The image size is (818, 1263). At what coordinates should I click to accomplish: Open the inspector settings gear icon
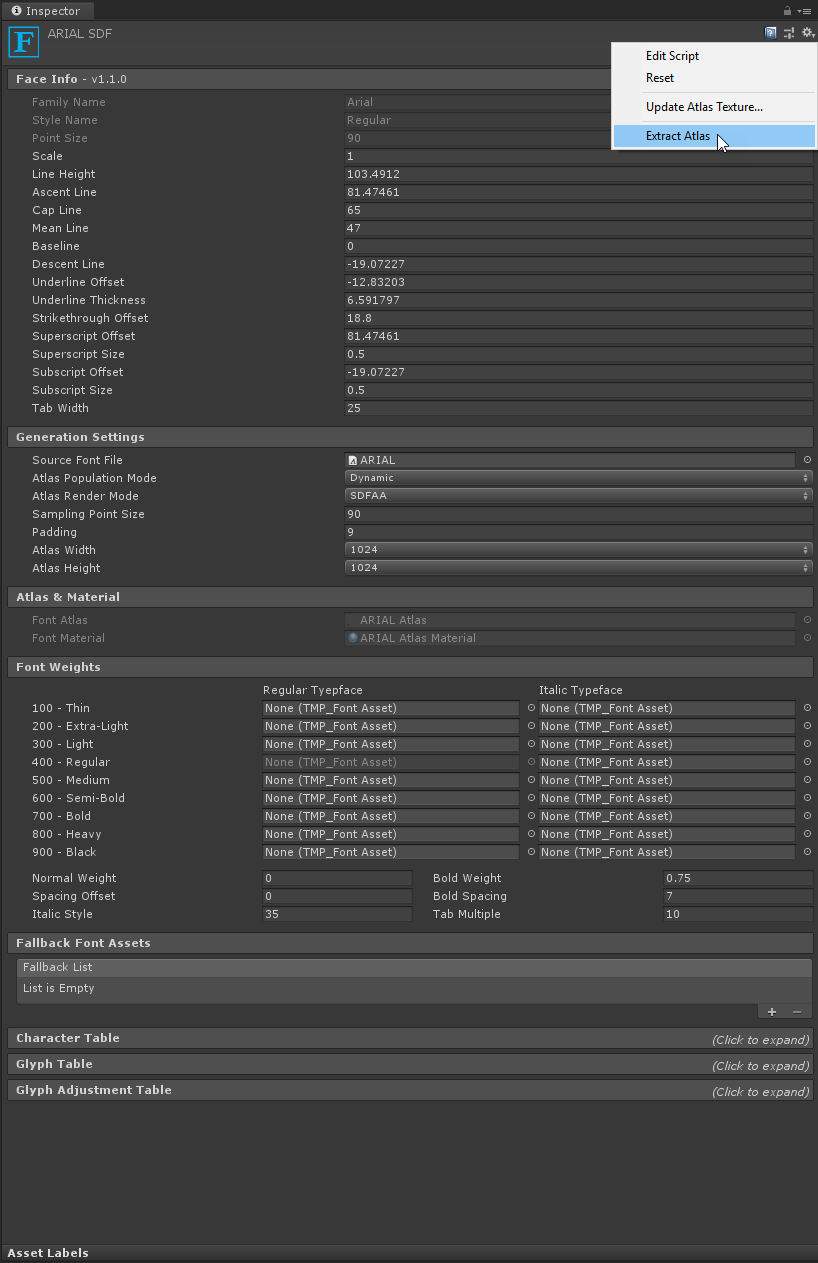point(807,33)
